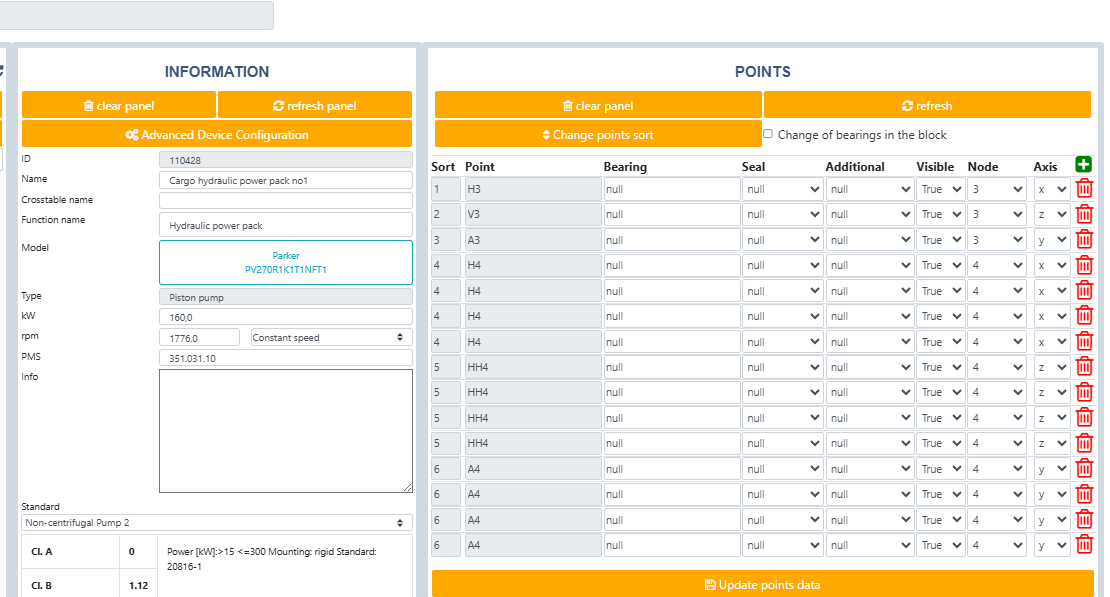Click the Update points data button

pos(762,584)
